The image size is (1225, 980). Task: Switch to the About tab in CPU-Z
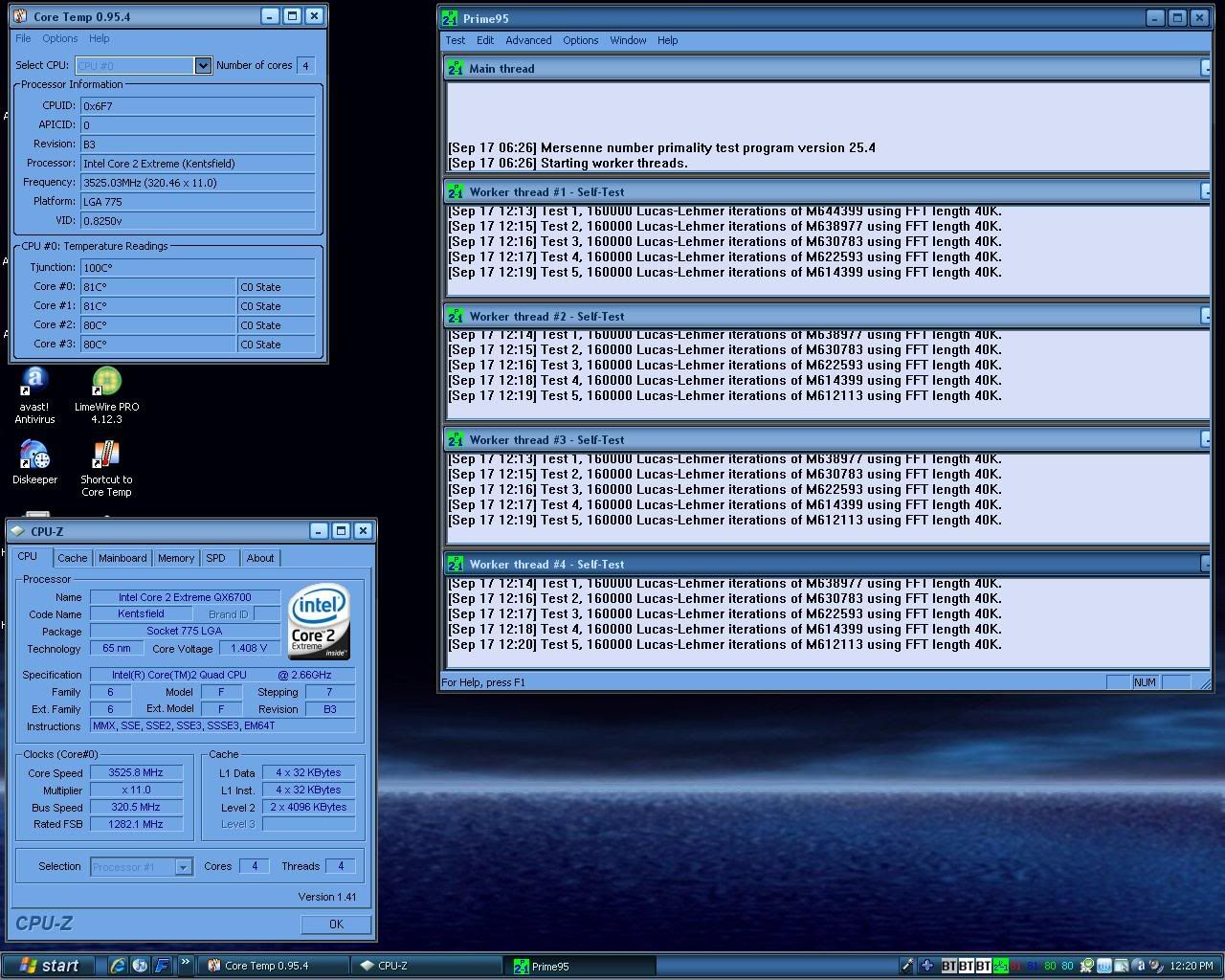260,558
